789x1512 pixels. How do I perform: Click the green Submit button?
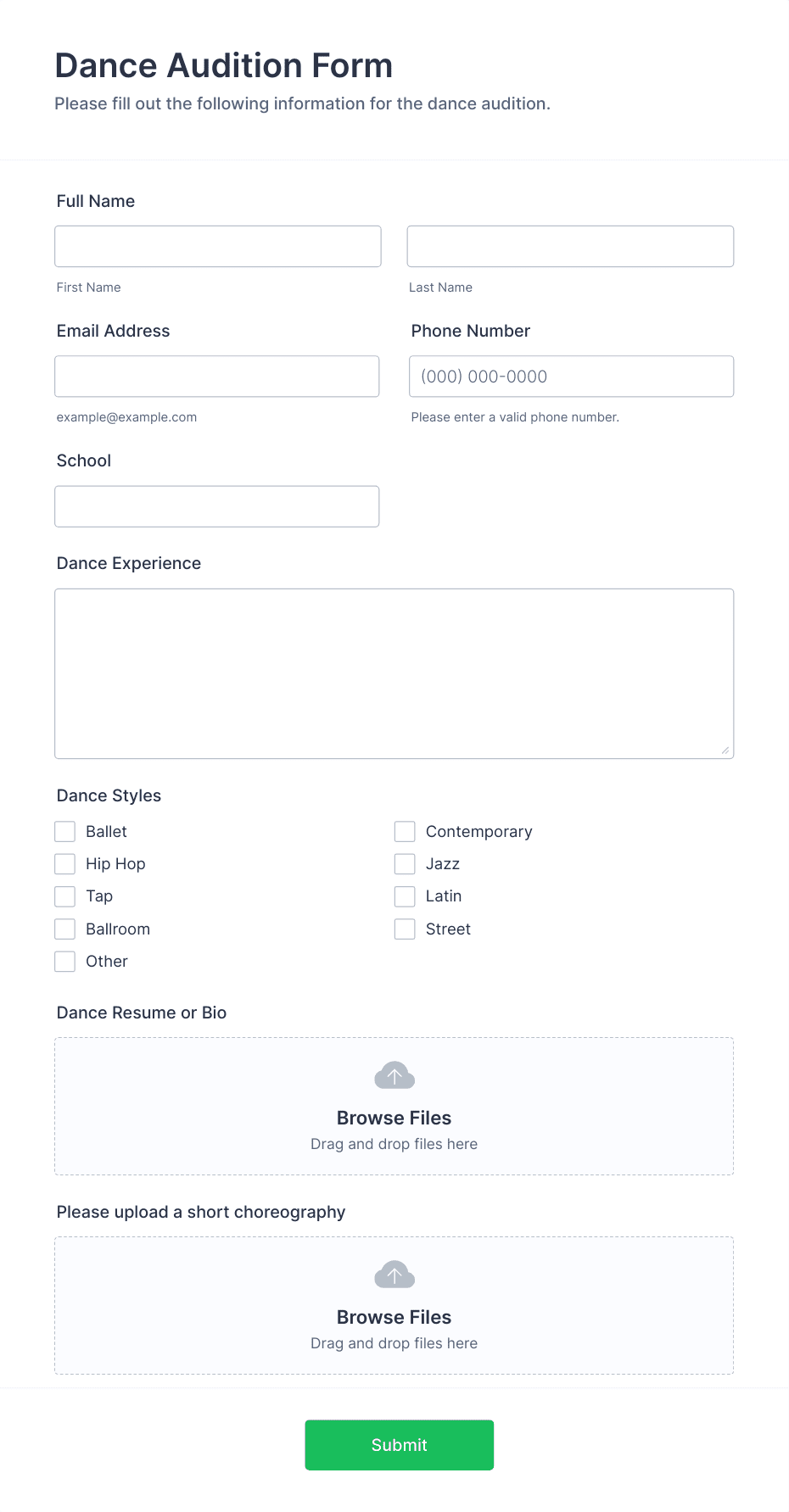pos(399,1444)
